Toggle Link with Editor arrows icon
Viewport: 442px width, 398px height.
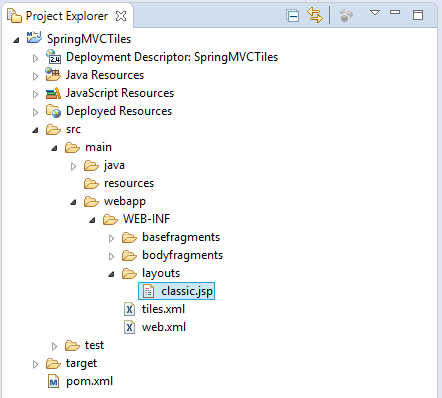coord(315,15)
